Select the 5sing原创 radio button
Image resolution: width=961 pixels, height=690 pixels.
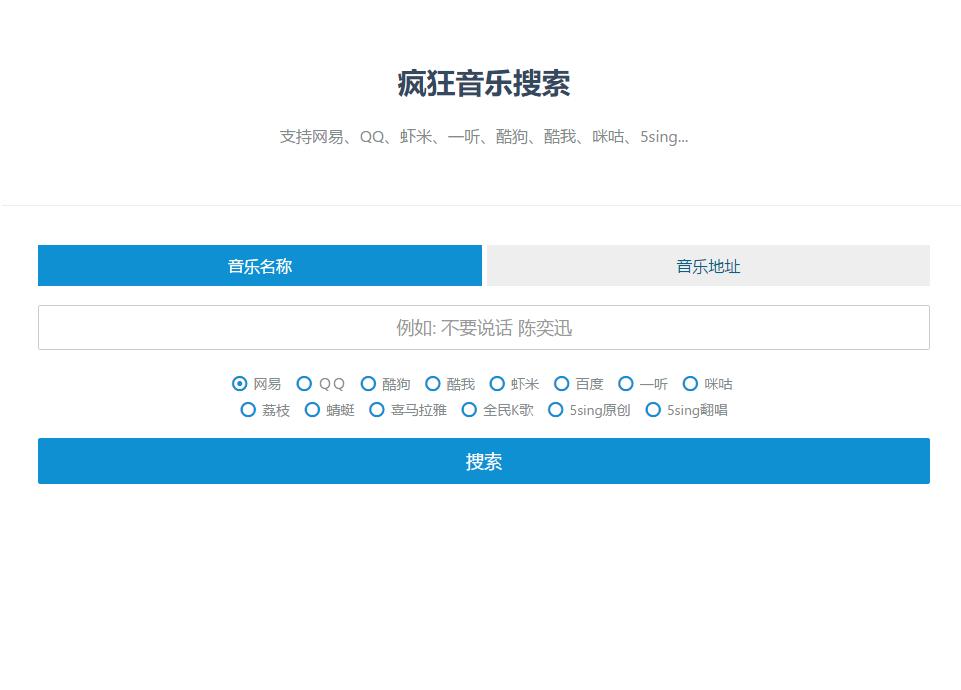pyautogui.click(x=556, y=410)
